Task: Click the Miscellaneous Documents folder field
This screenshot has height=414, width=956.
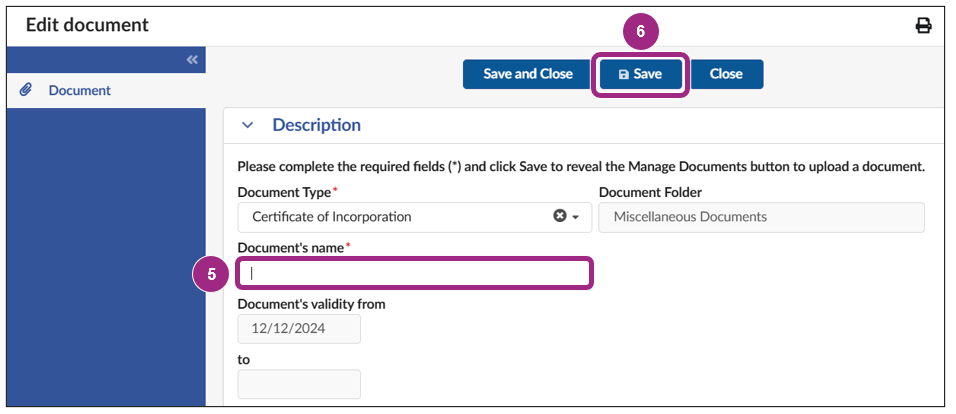Action: coord(760,217)
